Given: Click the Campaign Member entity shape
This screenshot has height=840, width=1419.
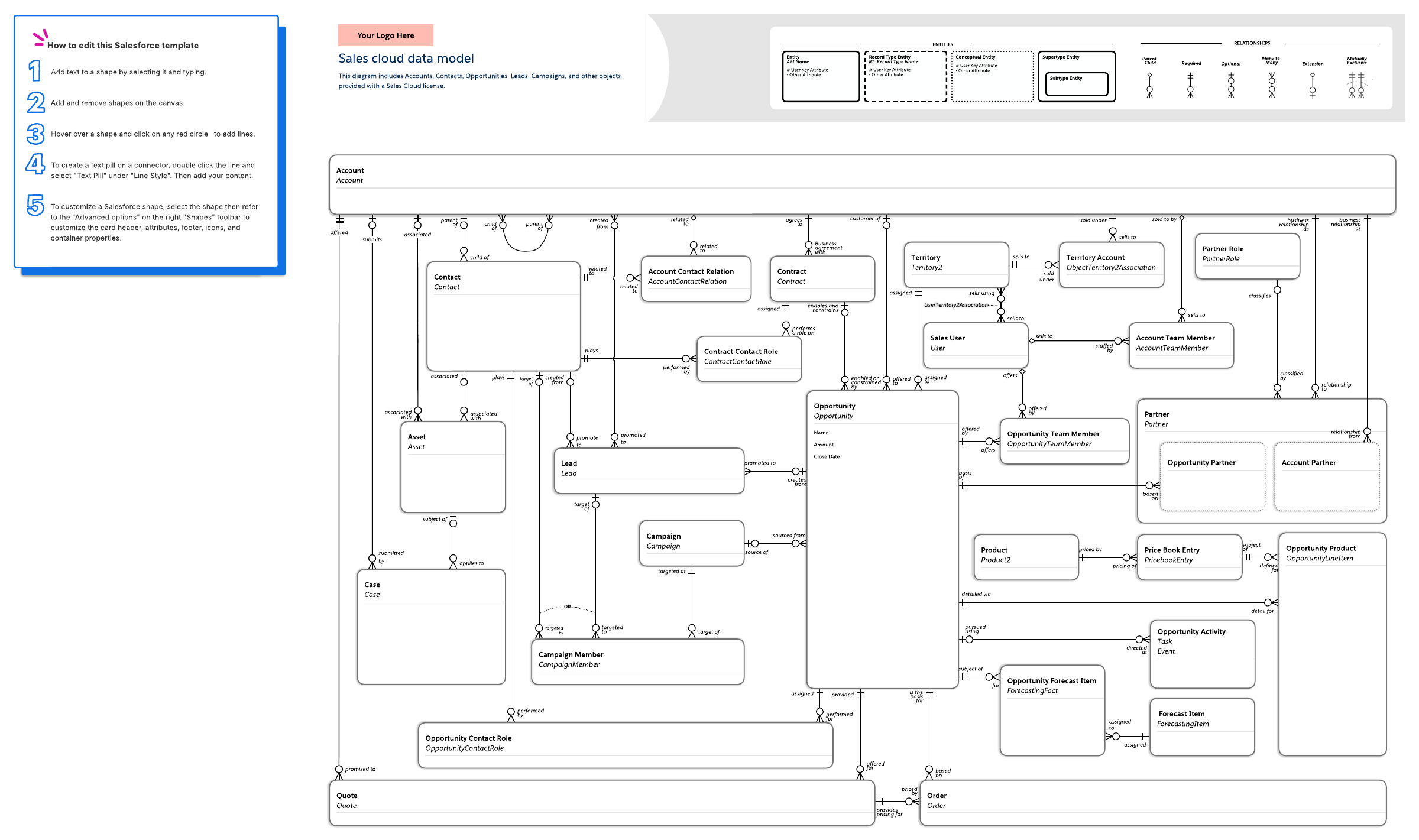Looking at the screenshot, I should click(x=637, y=661).
